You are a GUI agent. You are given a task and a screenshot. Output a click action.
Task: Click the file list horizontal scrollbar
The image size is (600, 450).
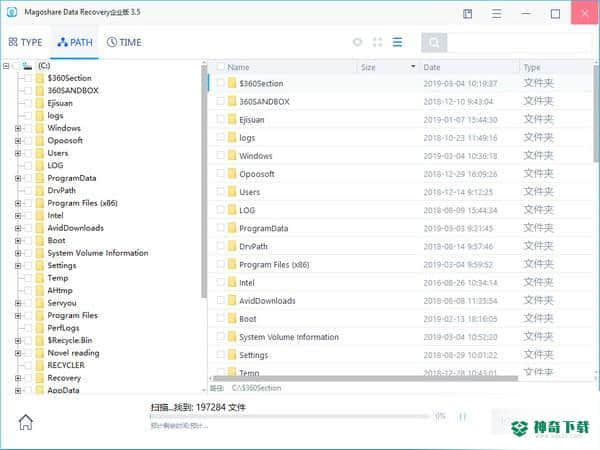pos(364,378)
